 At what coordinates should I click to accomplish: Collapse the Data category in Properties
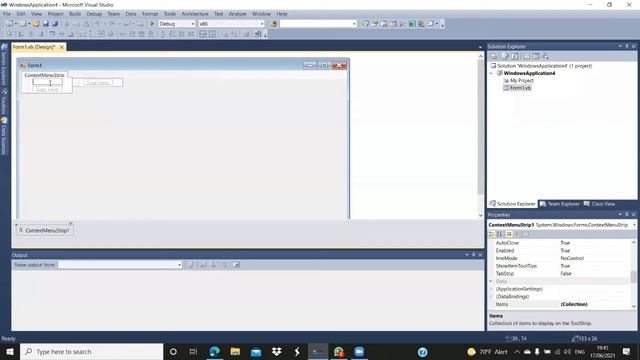[x=491, y=281]
